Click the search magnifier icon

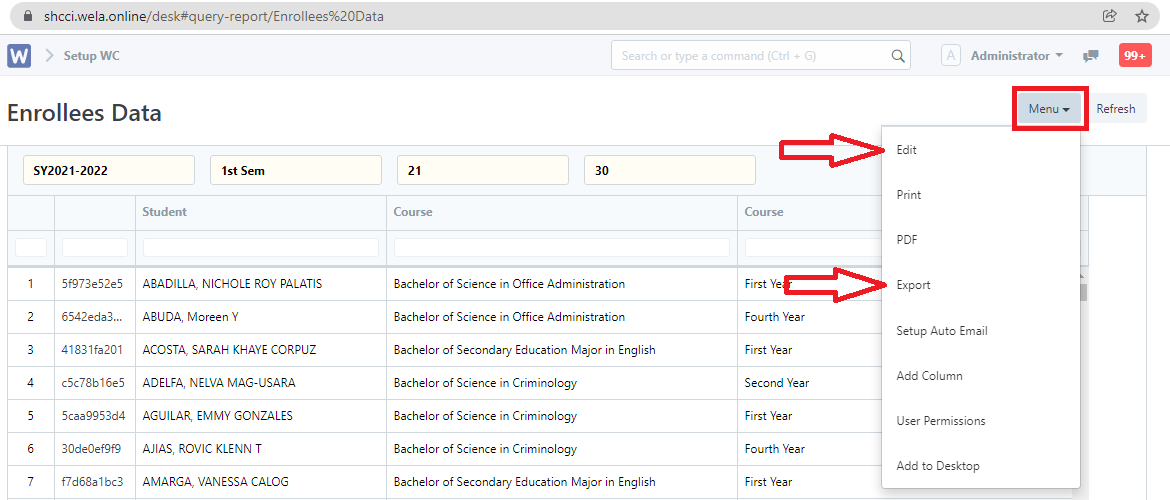(x=898, y=56)
